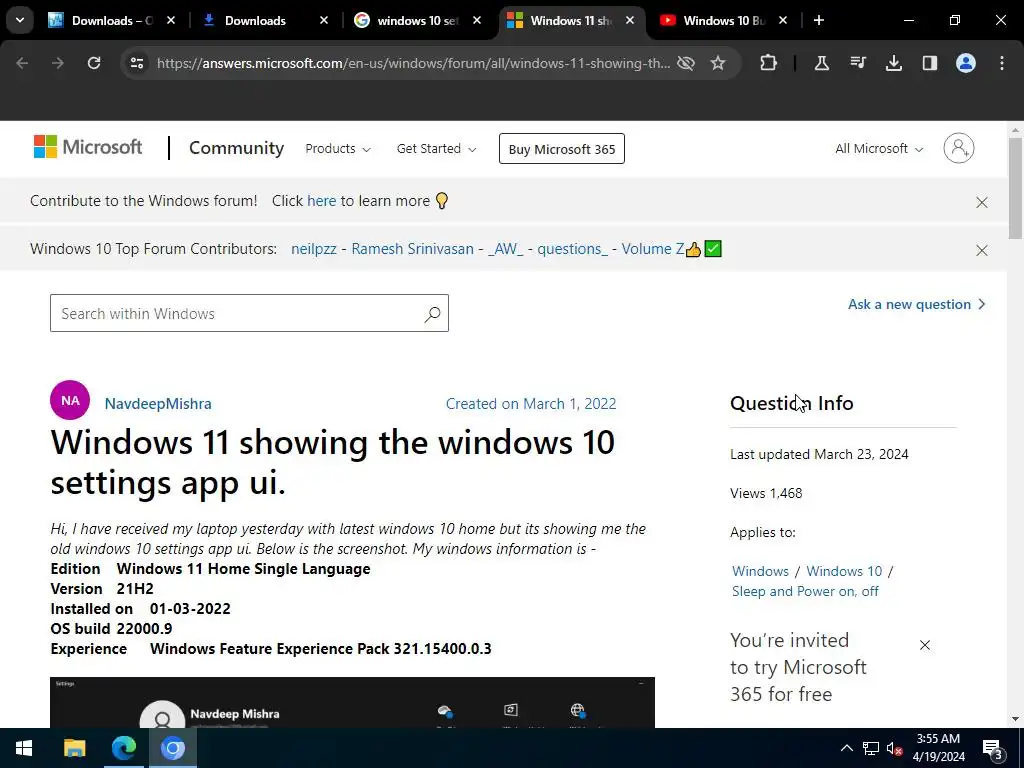This screenshot has width=1024, height=768.
Task: Open NavdeepMishra profile link
Action: (158, 404)
